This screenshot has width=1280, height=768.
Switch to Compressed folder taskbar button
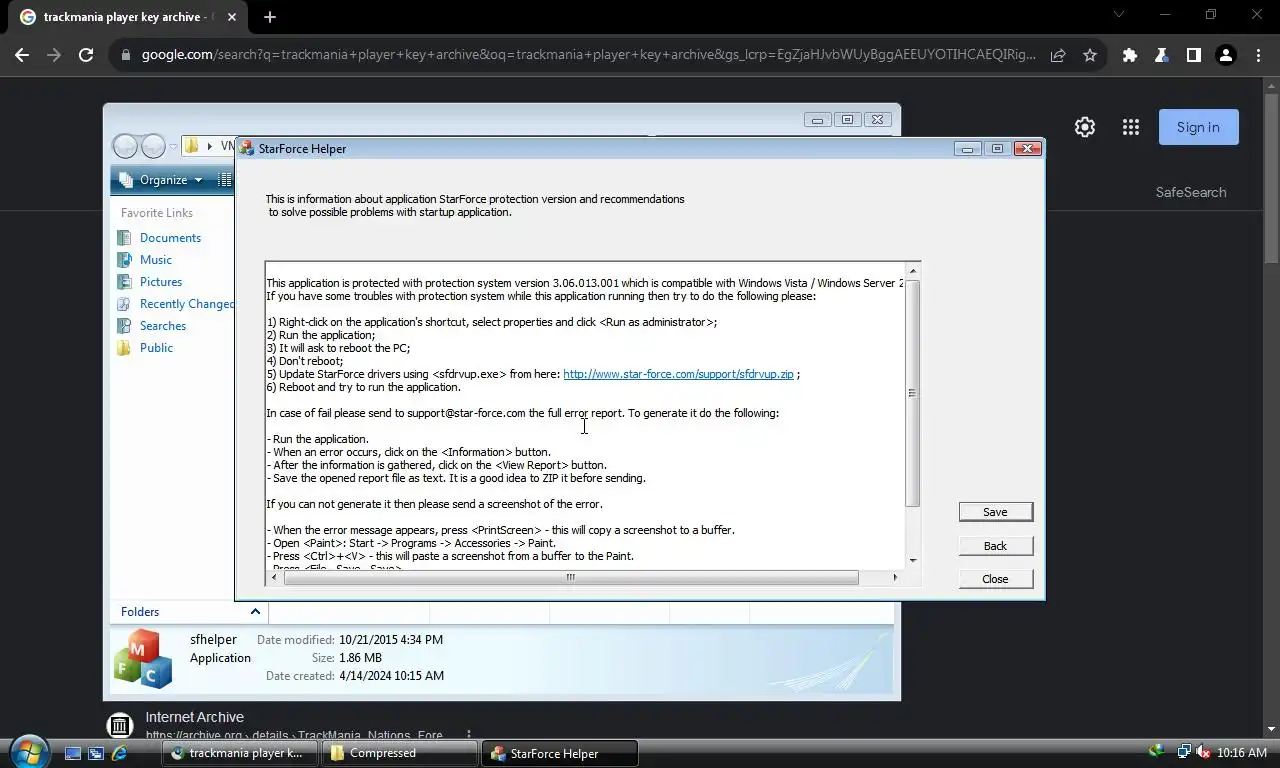[x=400, y=753]
